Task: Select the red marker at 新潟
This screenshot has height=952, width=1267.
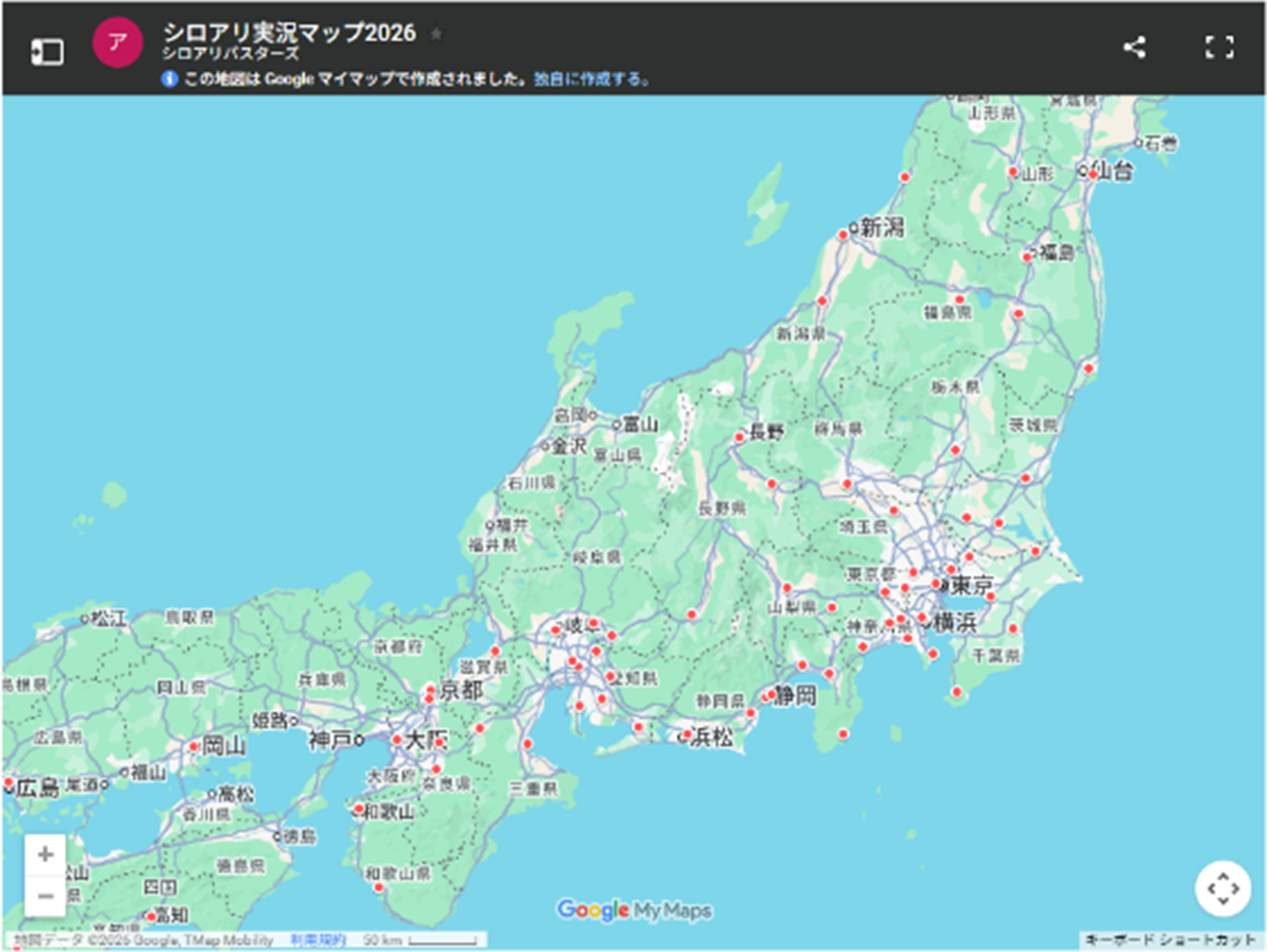Action: coord(843,234)
